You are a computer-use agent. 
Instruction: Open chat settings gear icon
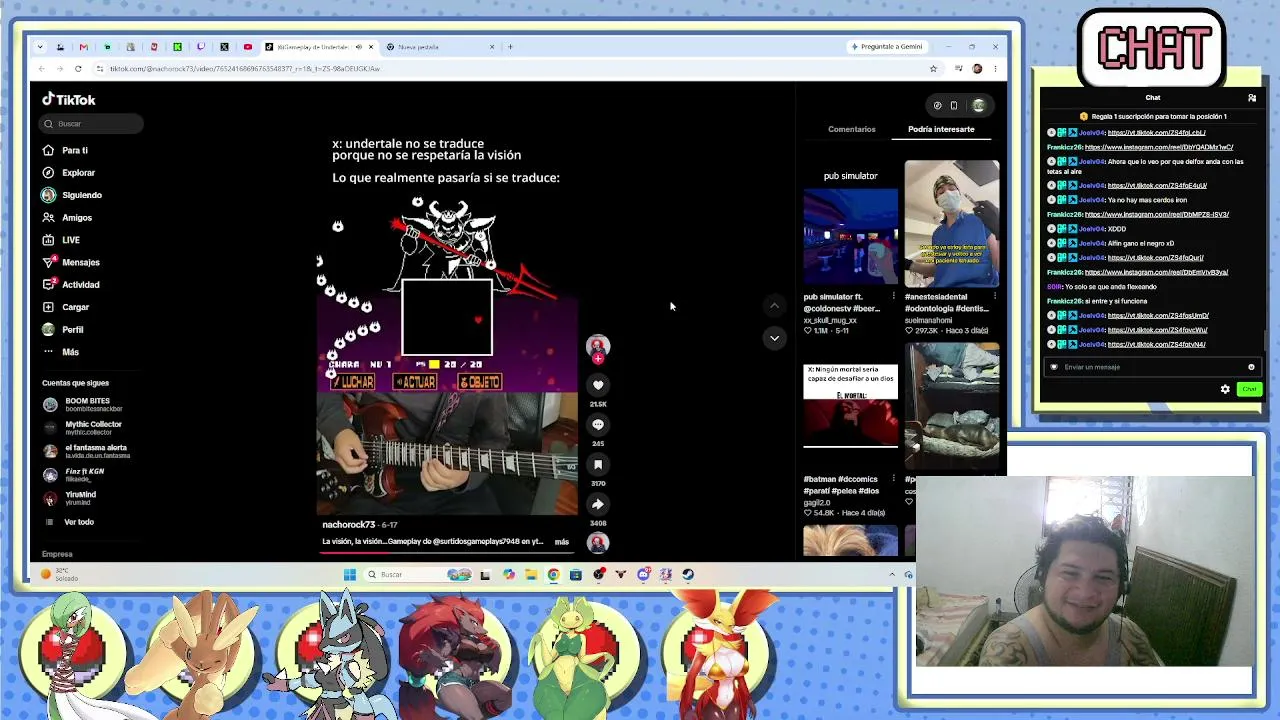(1225, 389)
